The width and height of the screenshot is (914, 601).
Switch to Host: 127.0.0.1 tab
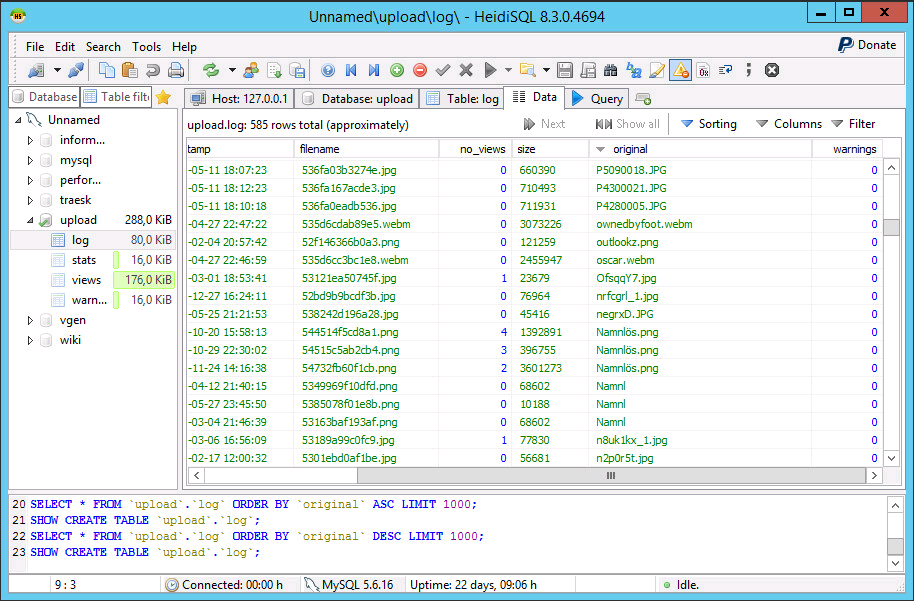click(x=240, y=99)
